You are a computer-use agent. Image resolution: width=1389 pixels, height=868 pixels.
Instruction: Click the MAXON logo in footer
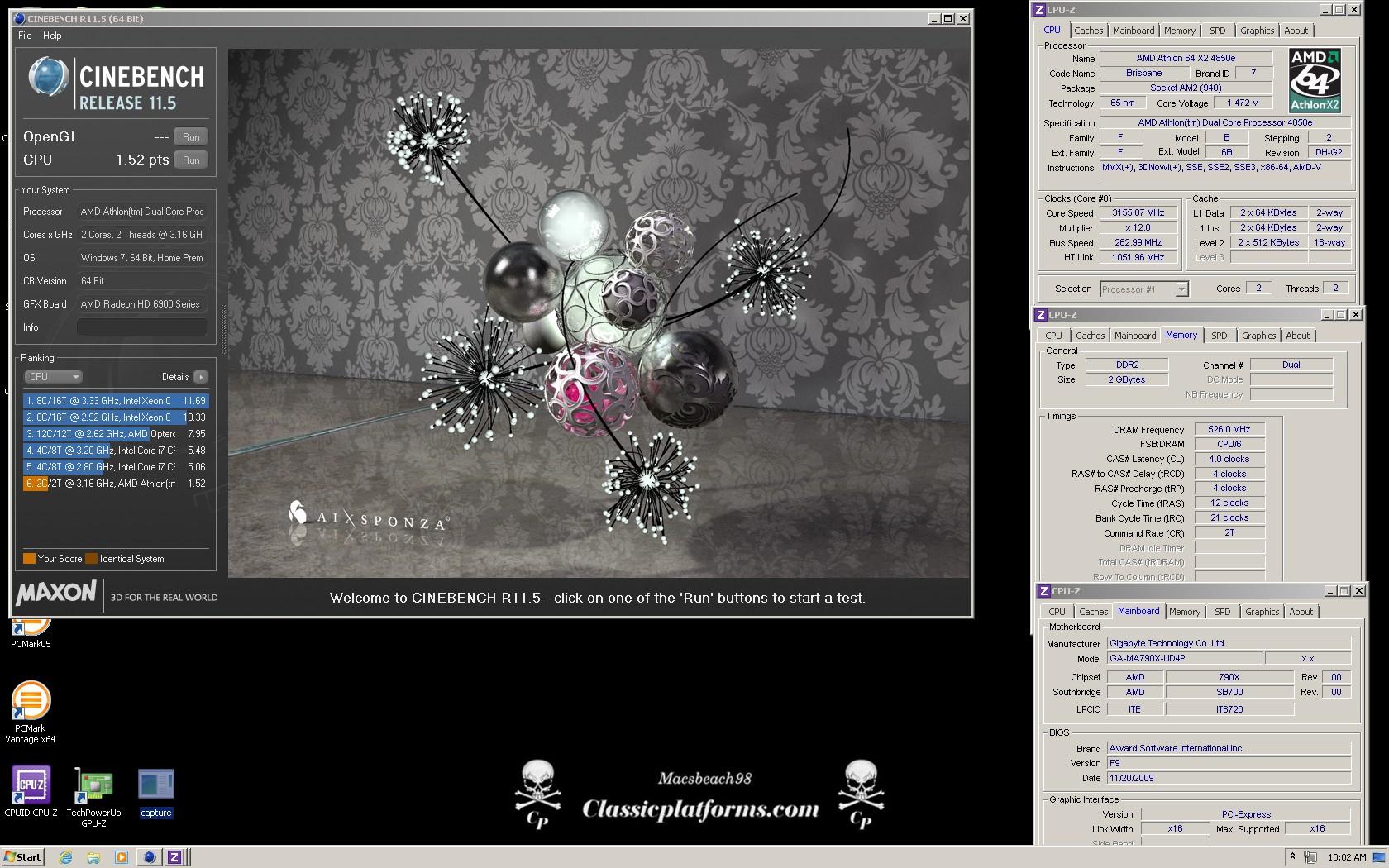[x=55, y=594]
